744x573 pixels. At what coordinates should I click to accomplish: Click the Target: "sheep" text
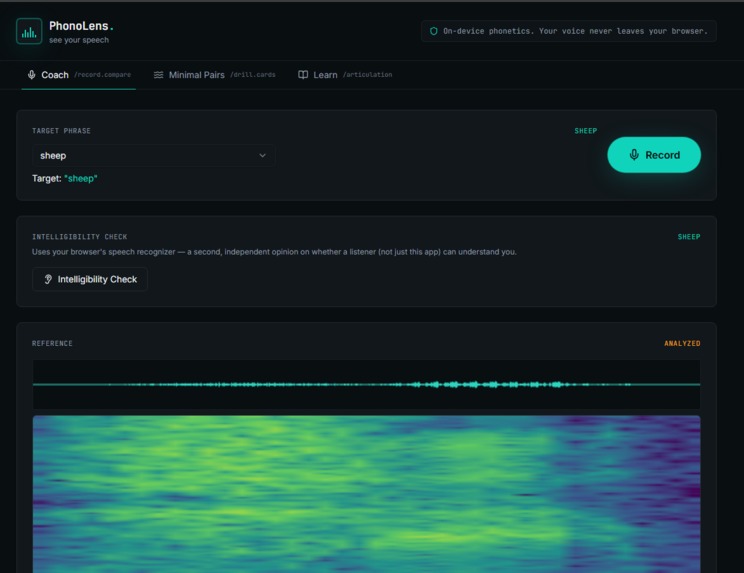(65, 179)
